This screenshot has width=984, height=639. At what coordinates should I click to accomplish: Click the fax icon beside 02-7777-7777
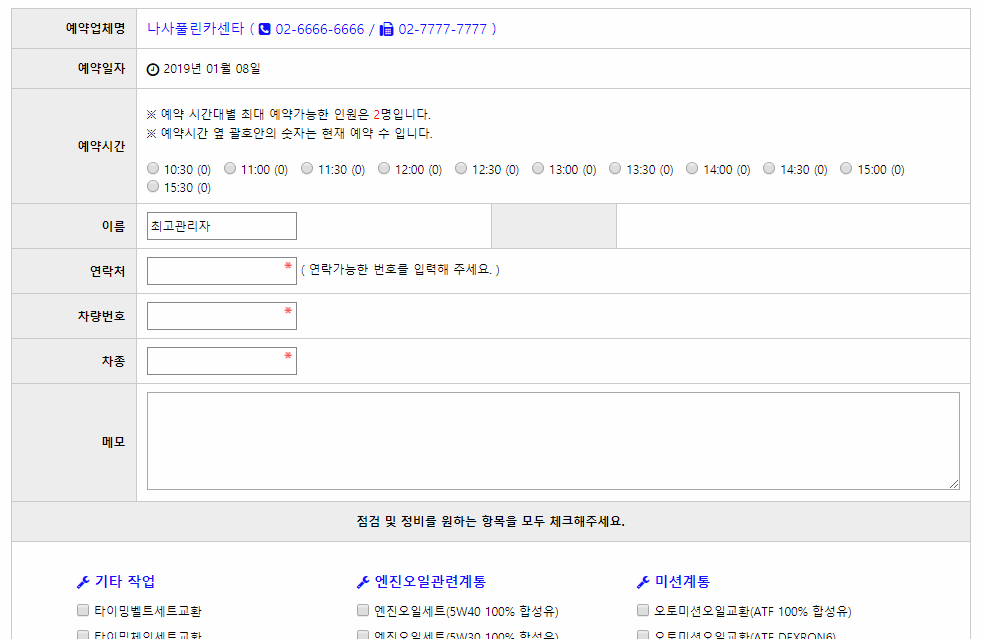tap(387, 30)
